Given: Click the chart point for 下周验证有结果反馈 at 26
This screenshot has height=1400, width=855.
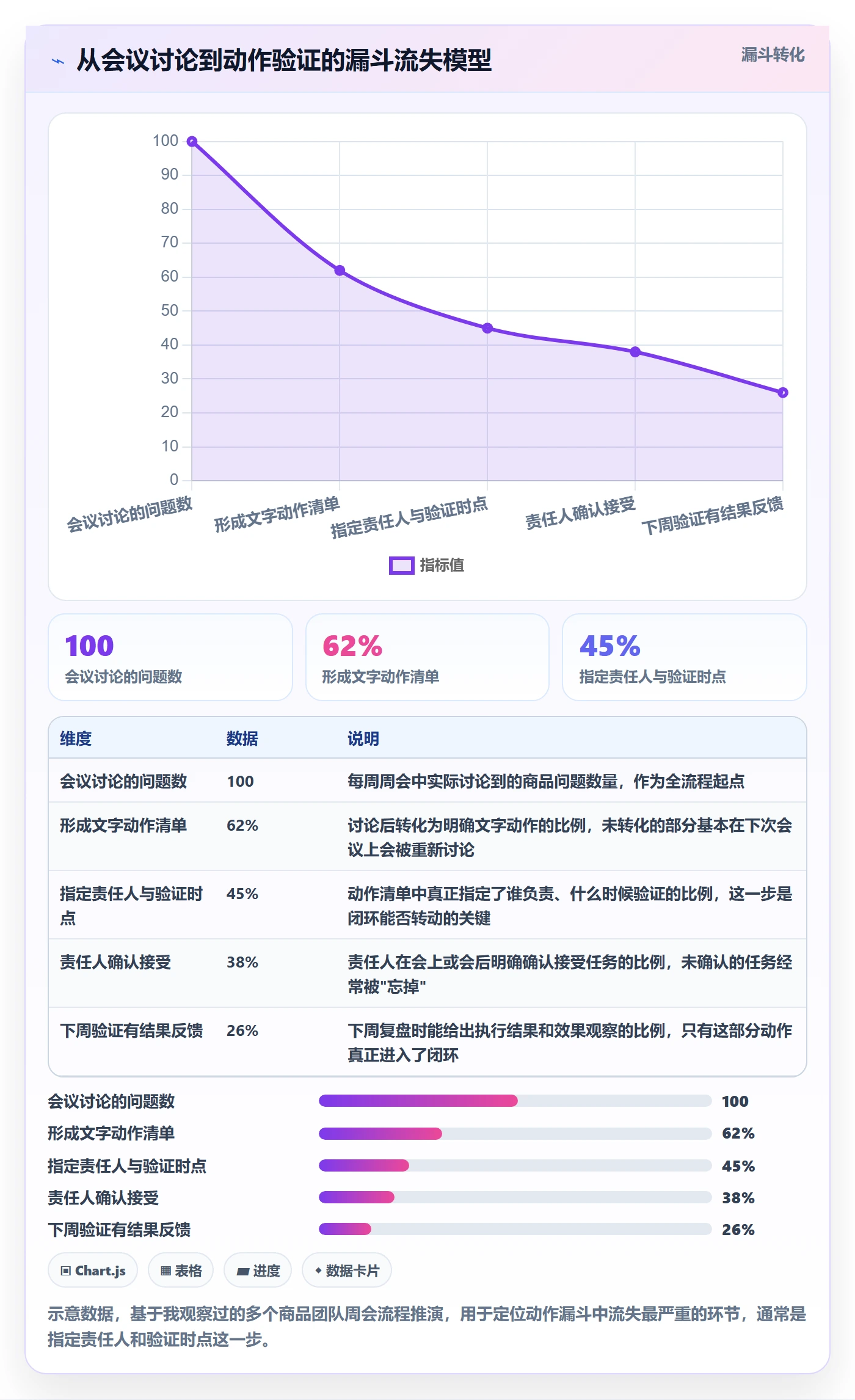Looking at the screenshot, I should (783, 393).
